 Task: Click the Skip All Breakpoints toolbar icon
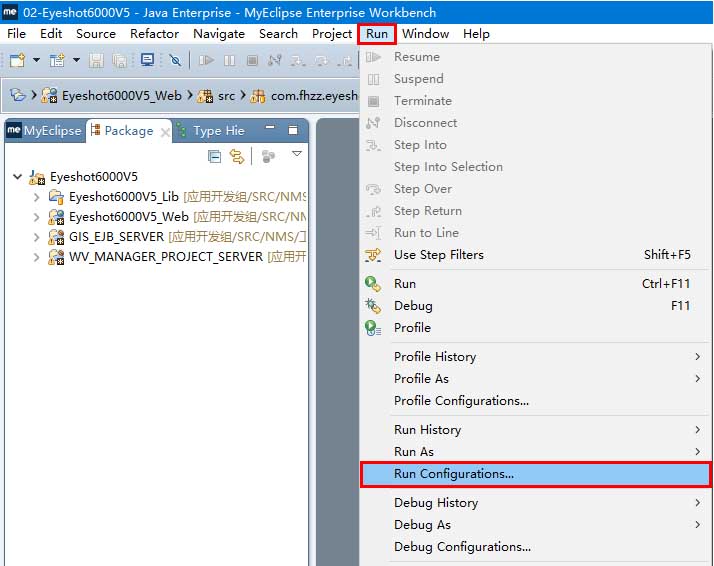[x=175, y=60]
